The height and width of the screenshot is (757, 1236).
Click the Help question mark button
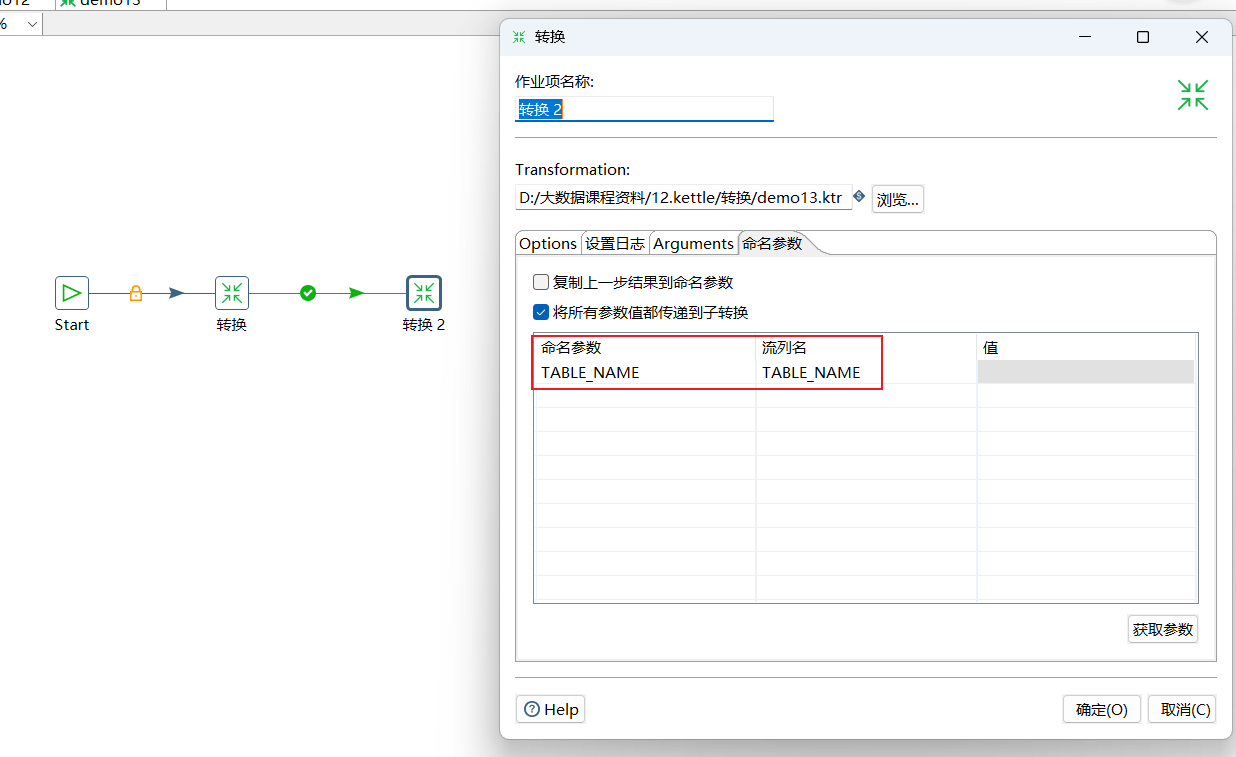[549, 709]
